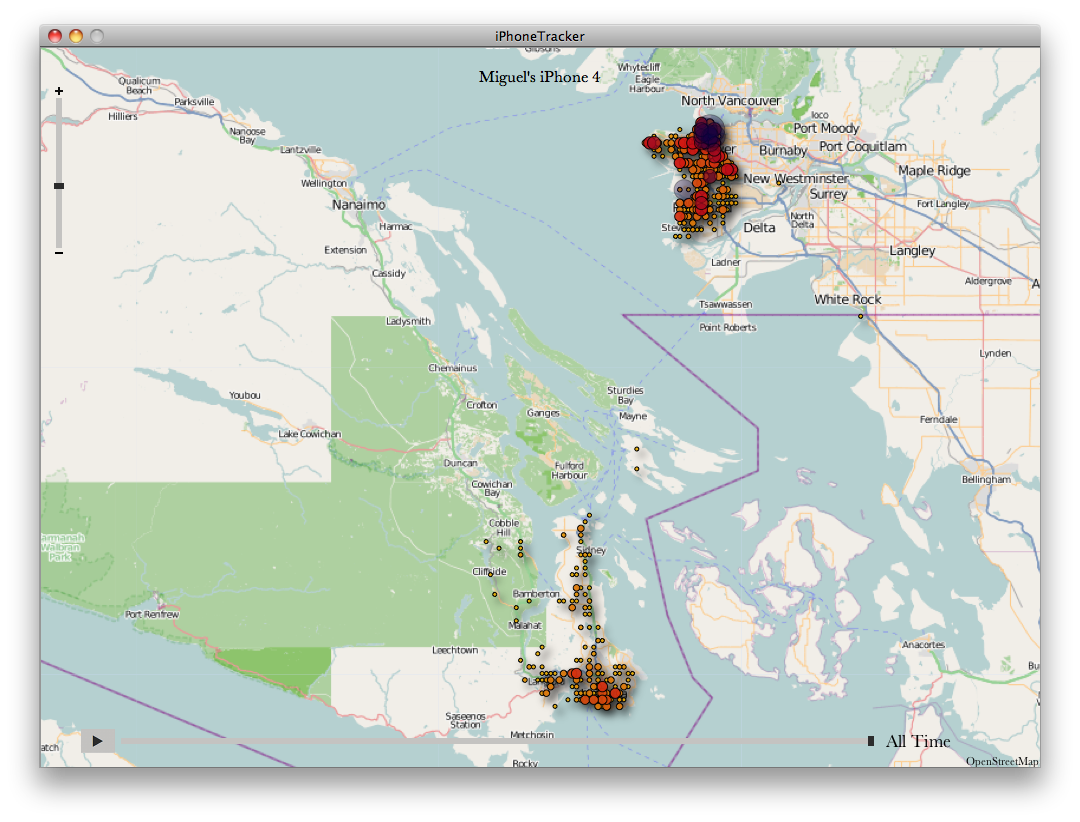Click the Tsawwassen map label
Image resolution: width=1080 pixels, height=822 pixels.
pos(725,305)
